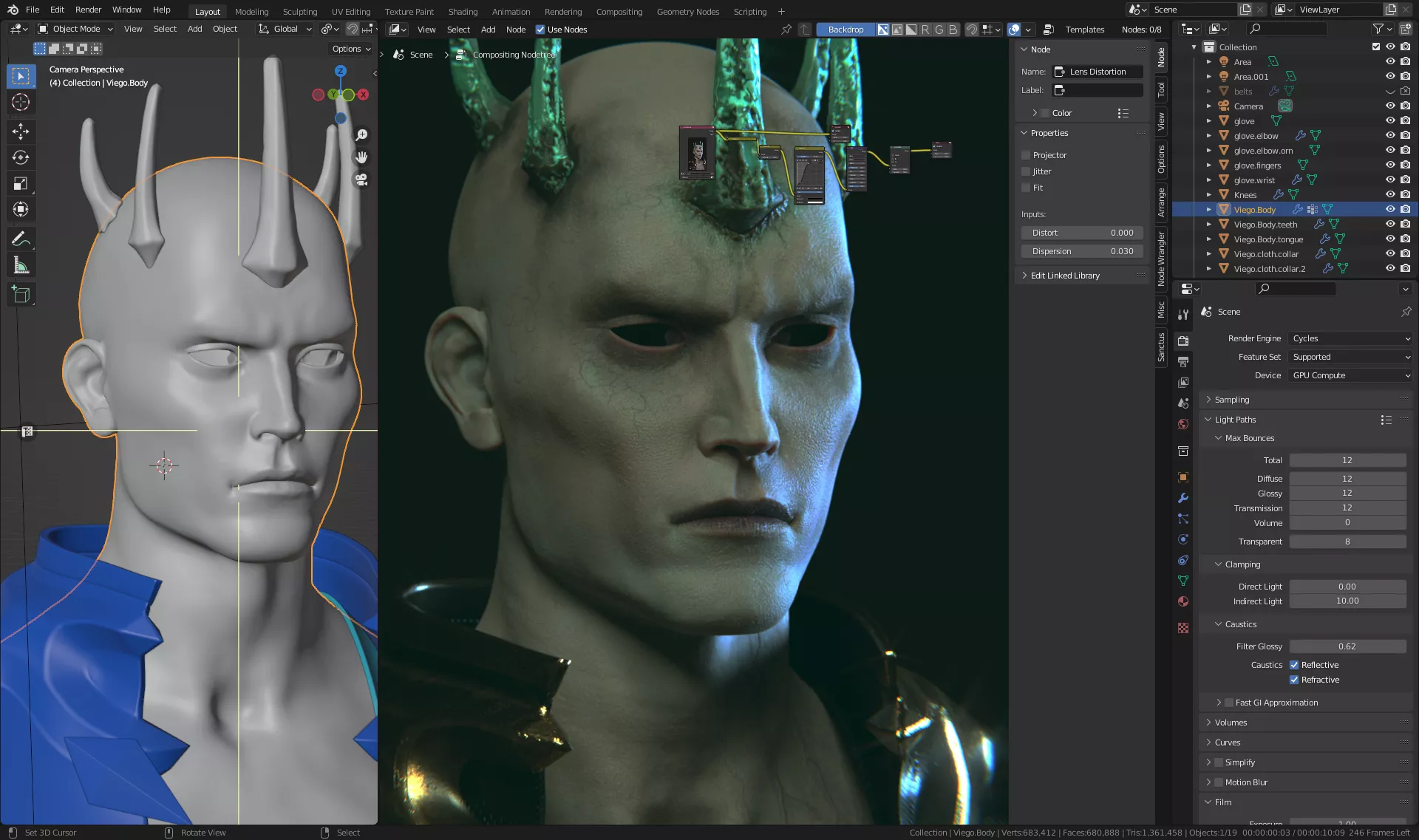
Task: Click the Add Cube tool
Action: (21, 295)
